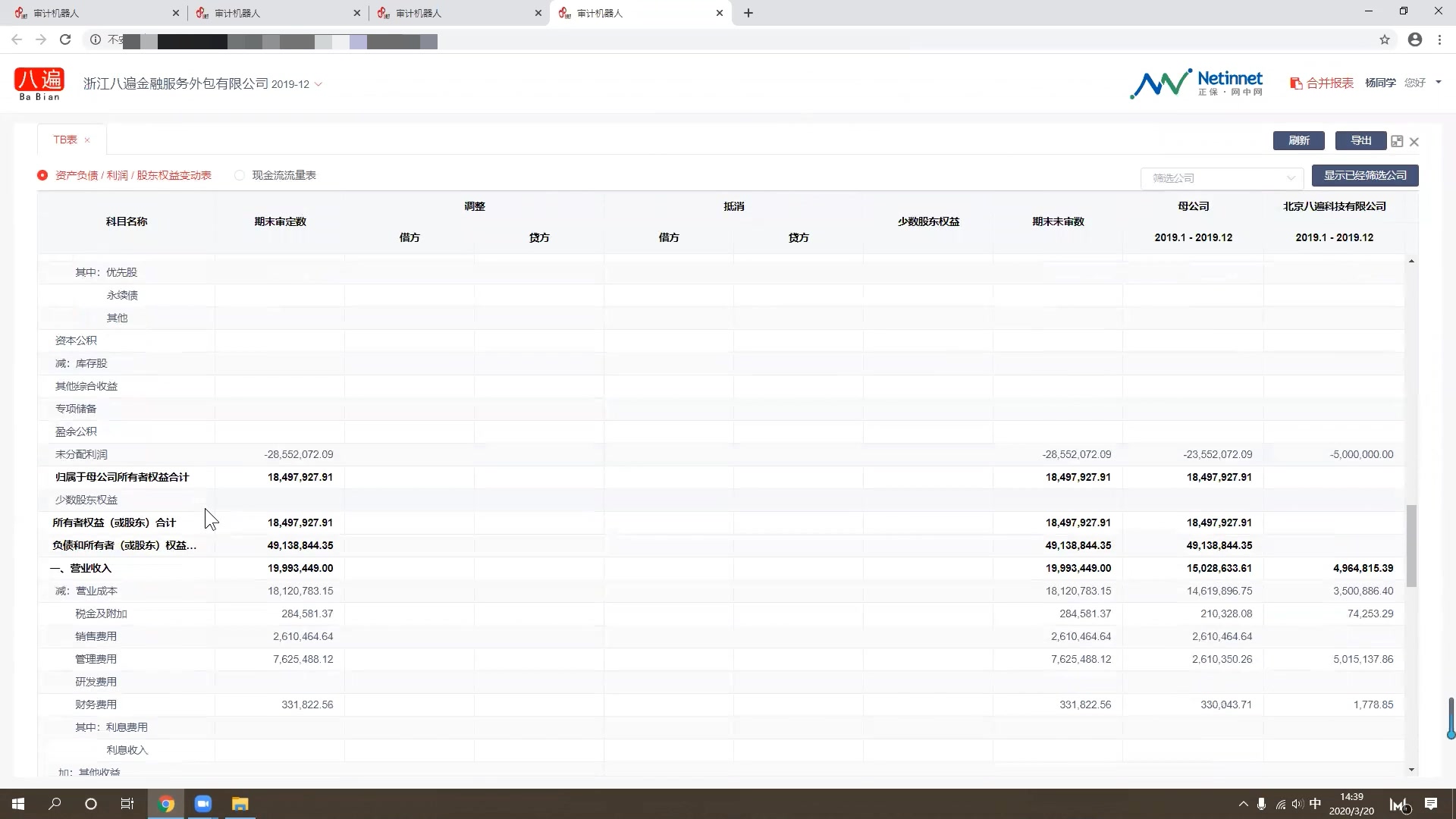Open company period dropdown next to 2019-12
Viewport: 1456px width, 819px height.
point(318,84)
